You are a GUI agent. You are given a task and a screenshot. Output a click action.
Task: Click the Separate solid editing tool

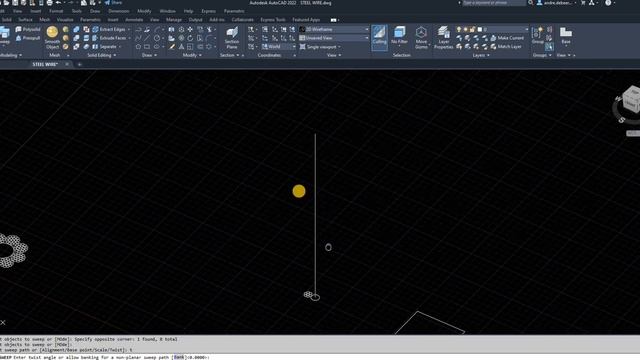(104, 47)
